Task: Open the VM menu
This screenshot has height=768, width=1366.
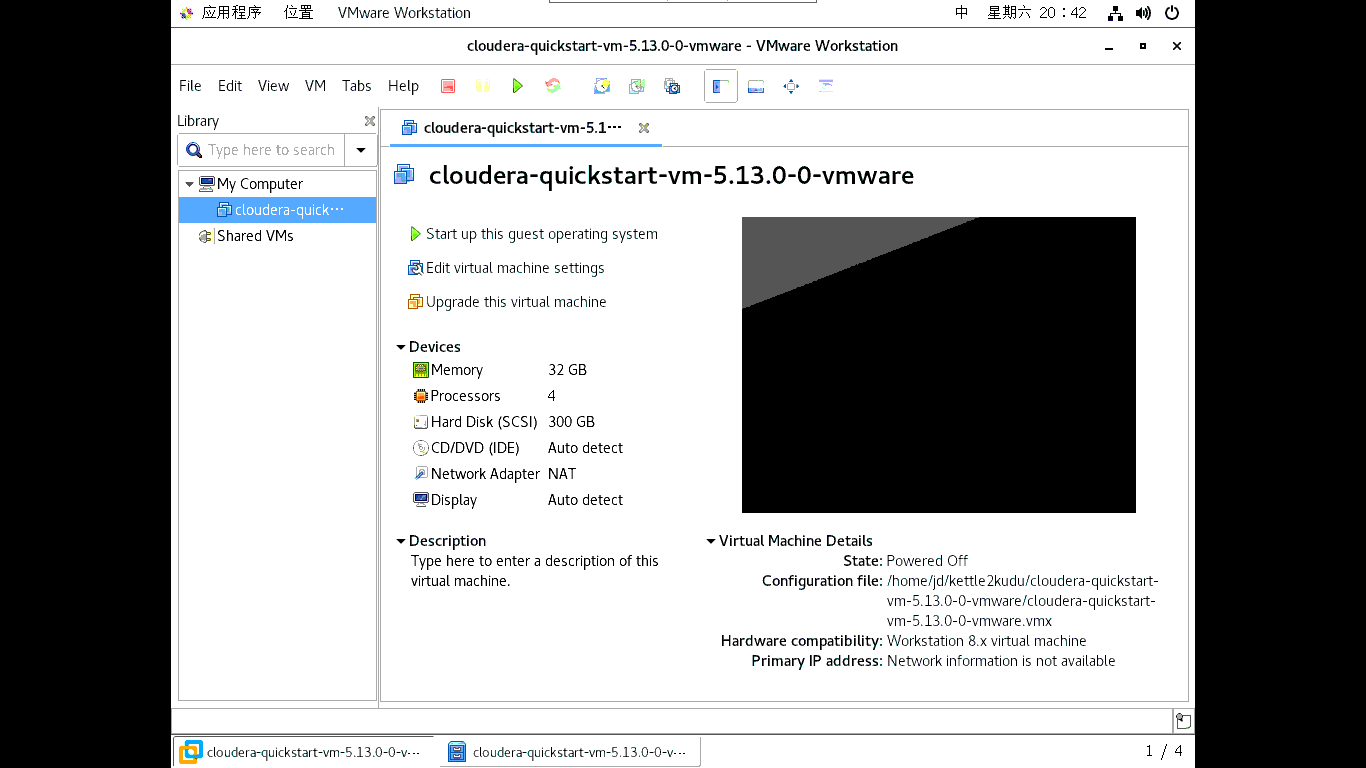Action: tap(315, 86)
